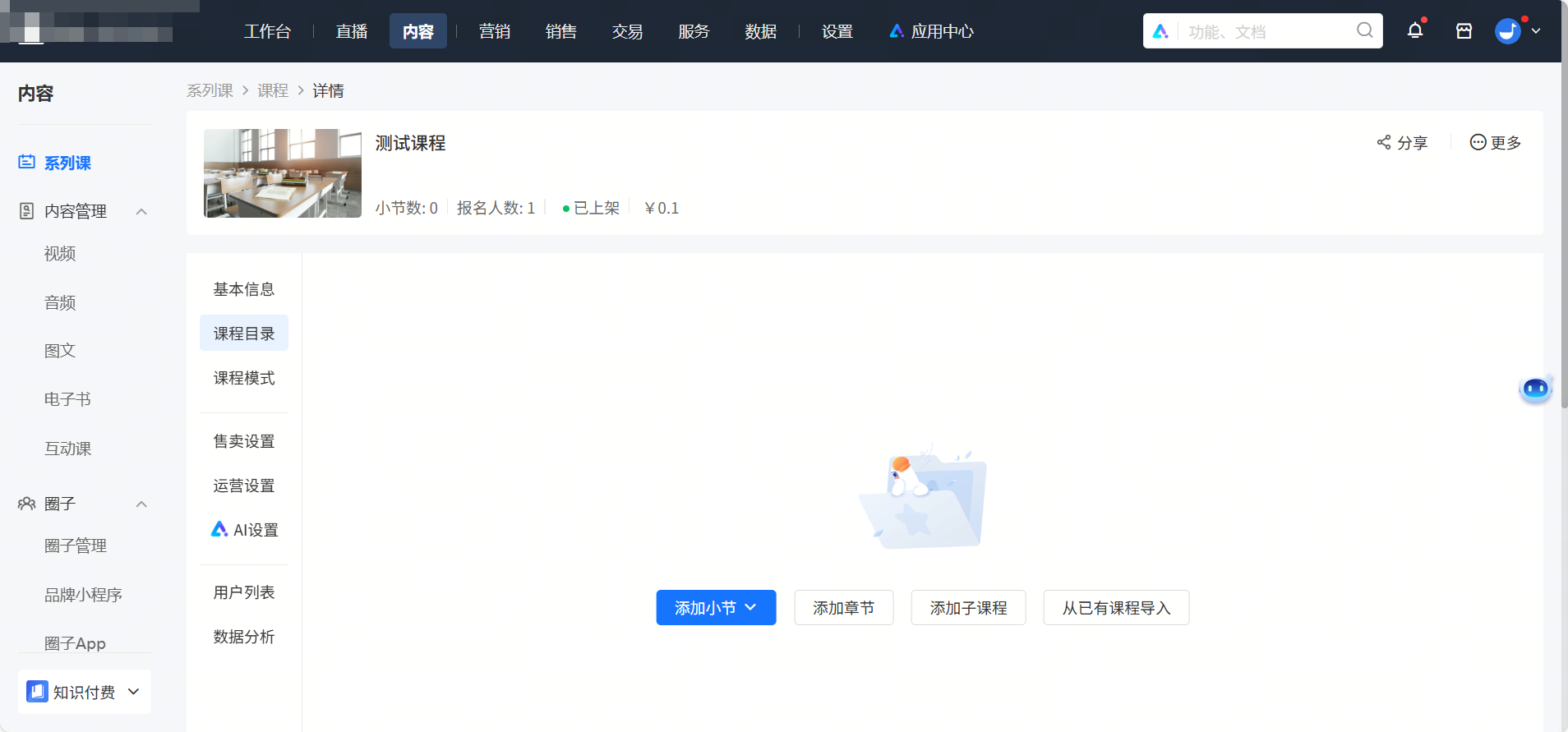The height and width of the screenshot is (732, 1568).
Task: Select the 课程目录 tab
Action: tap(244, 333)
